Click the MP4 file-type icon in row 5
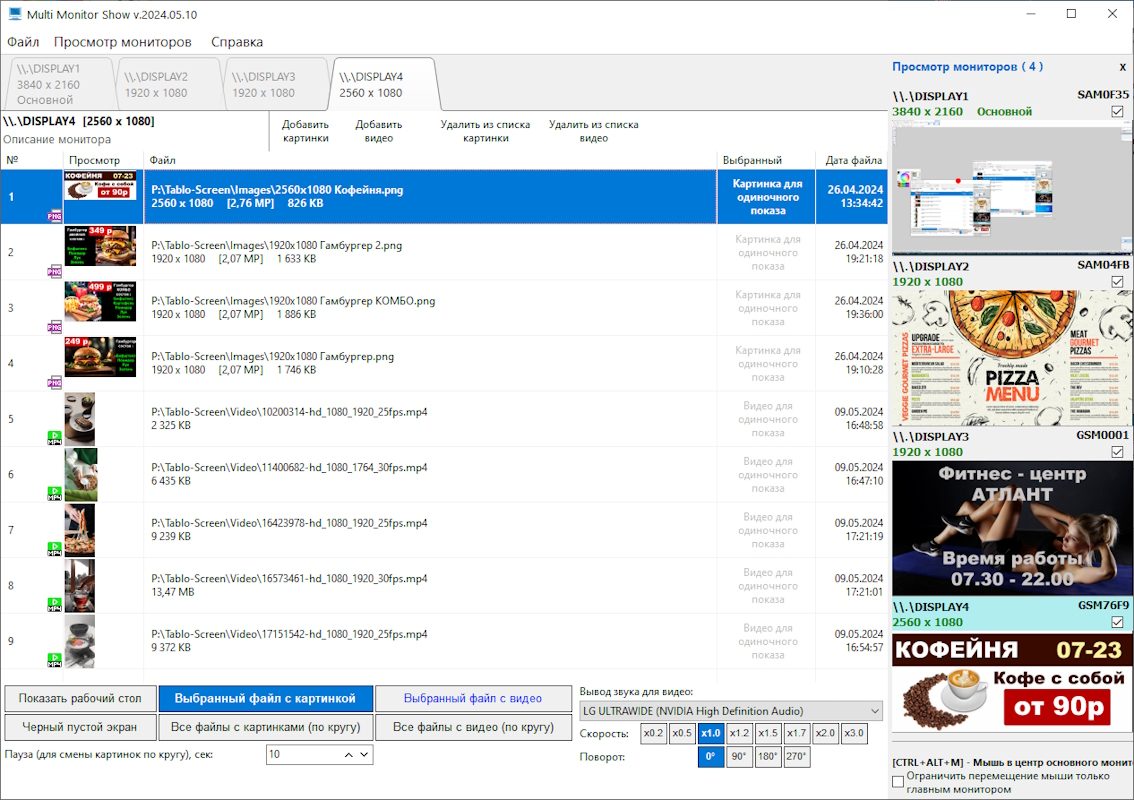1134x800 pixels. [x=54, y=436]
